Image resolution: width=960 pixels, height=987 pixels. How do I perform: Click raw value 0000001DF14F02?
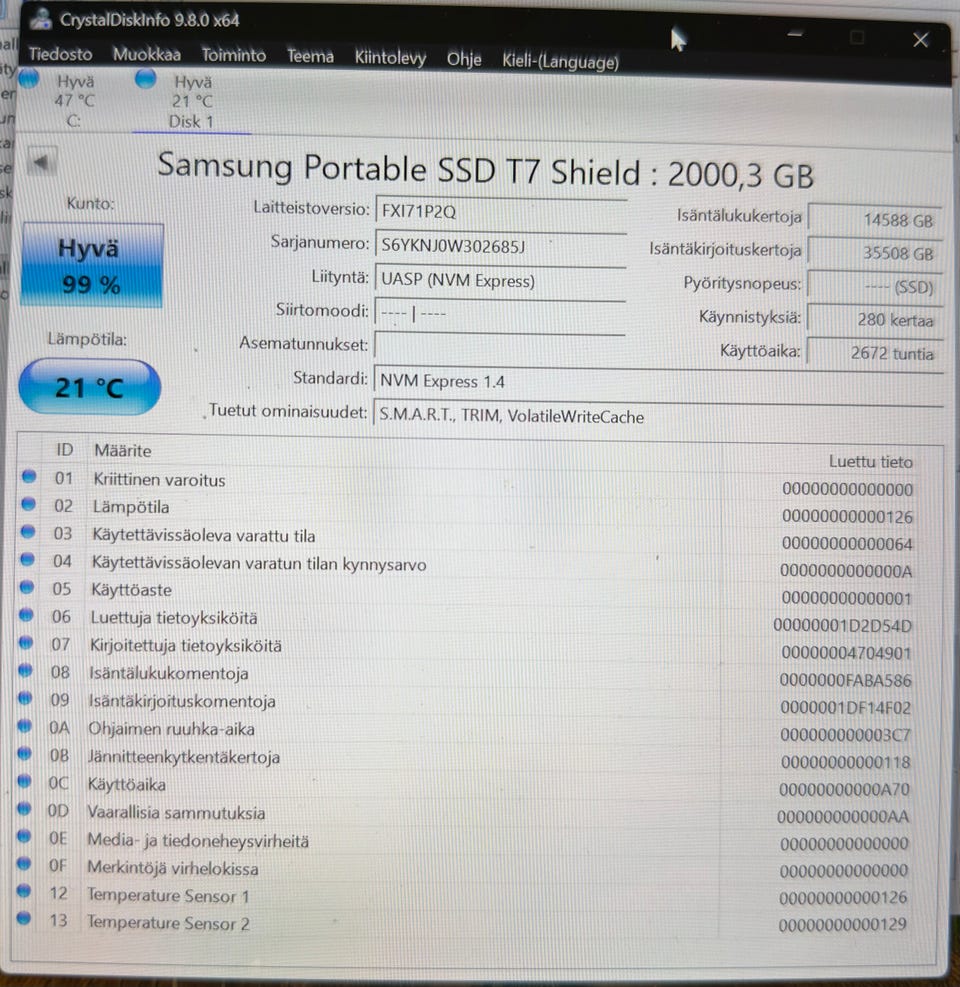[x=845, y=708]
